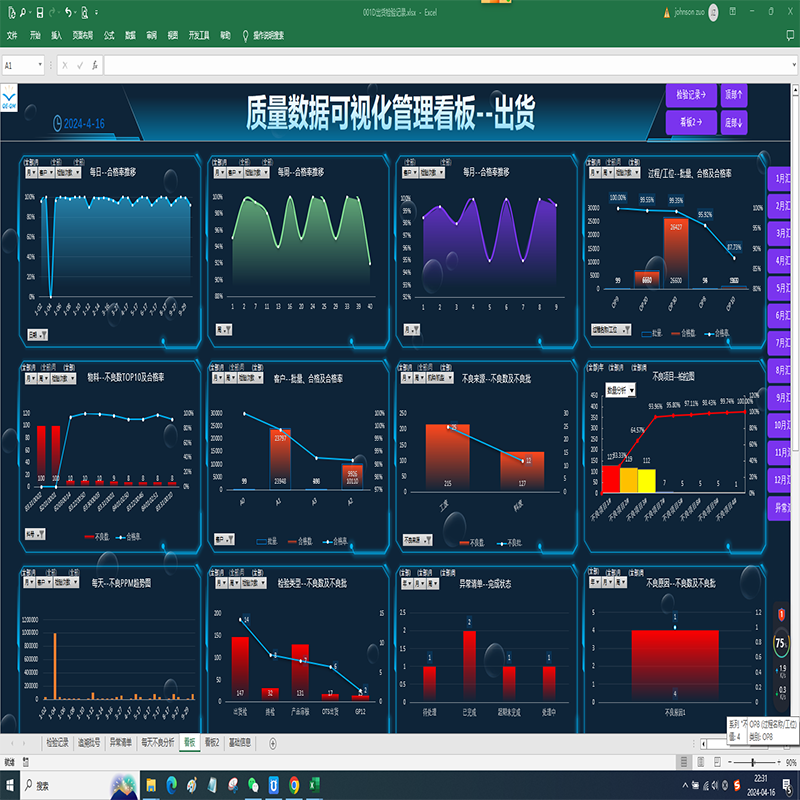Switch to the 检验记录 sheet tab
This screenshot has height=800, width=800.
[x=58, y=743]
